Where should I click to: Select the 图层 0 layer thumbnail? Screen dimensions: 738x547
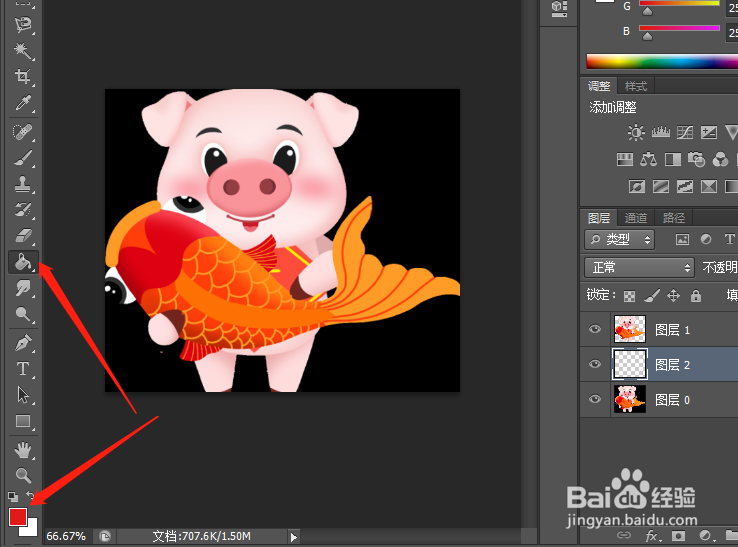(630, 399)
